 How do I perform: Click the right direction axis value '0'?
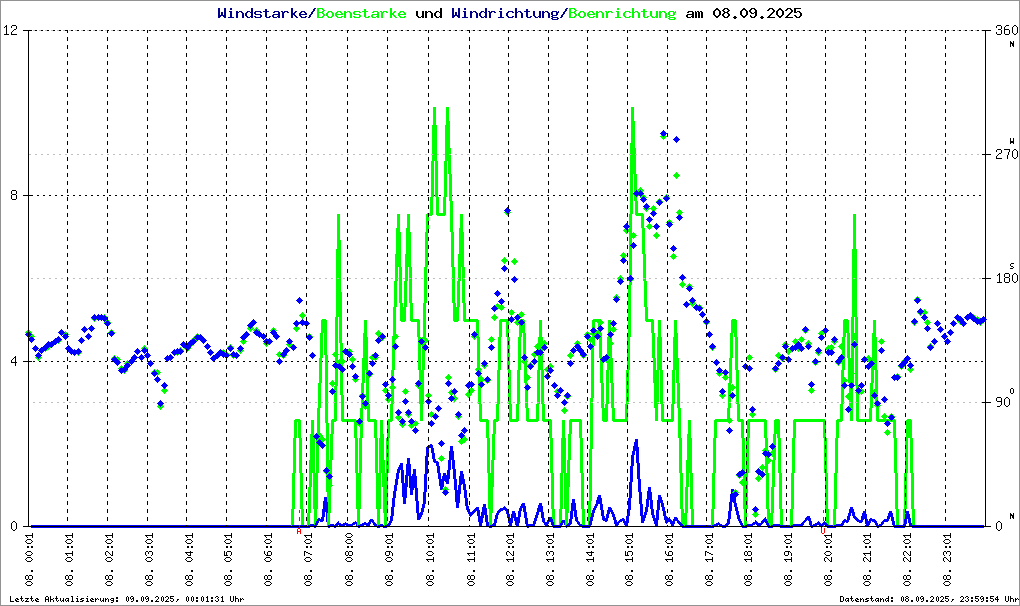(999, 527)
